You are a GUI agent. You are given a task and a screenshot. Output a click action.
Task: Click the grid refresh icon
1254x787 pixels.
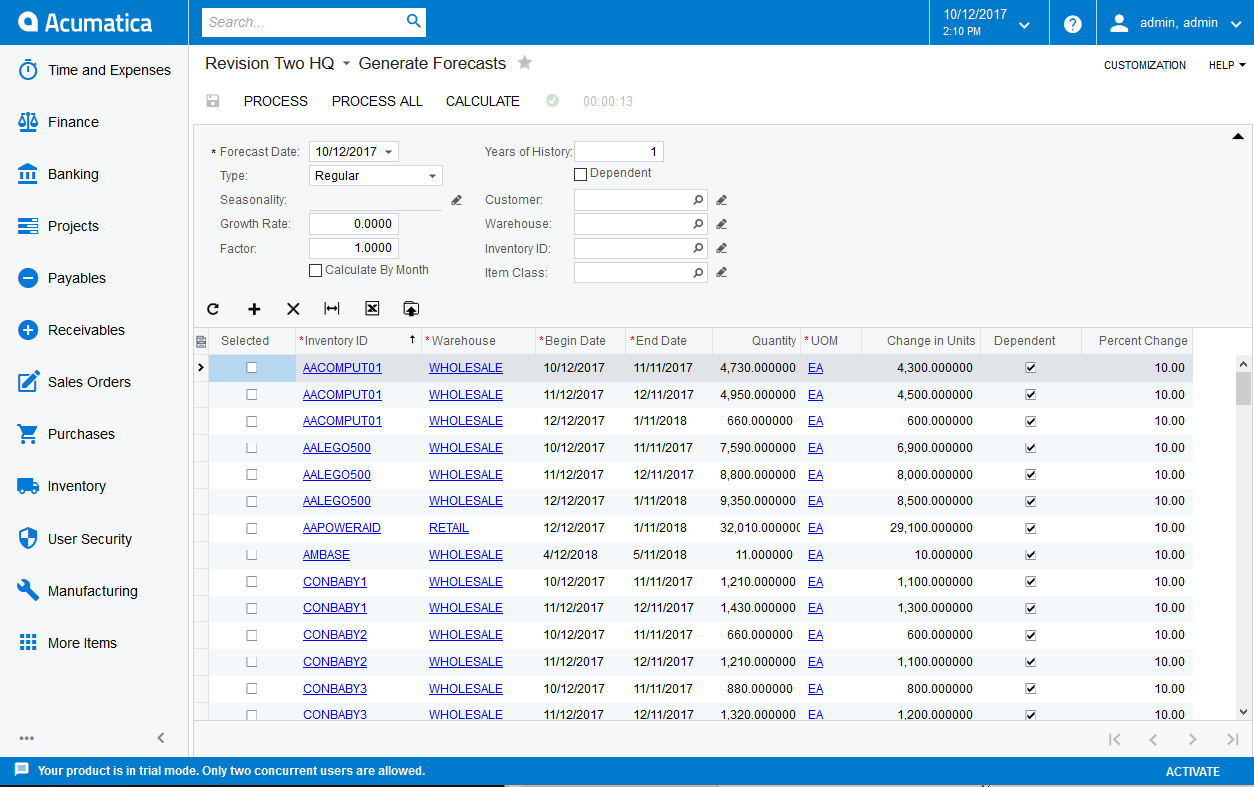213,309
